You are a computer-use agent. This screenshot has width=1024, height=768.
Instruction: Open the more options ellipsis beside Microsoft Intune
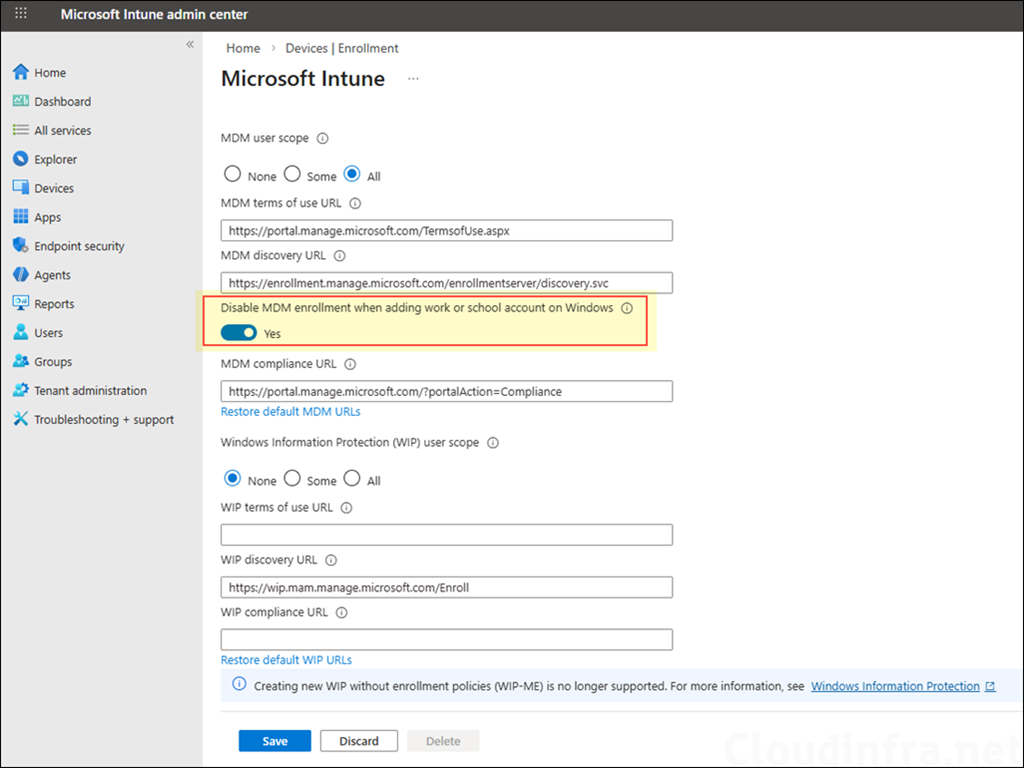coord(413,78)
